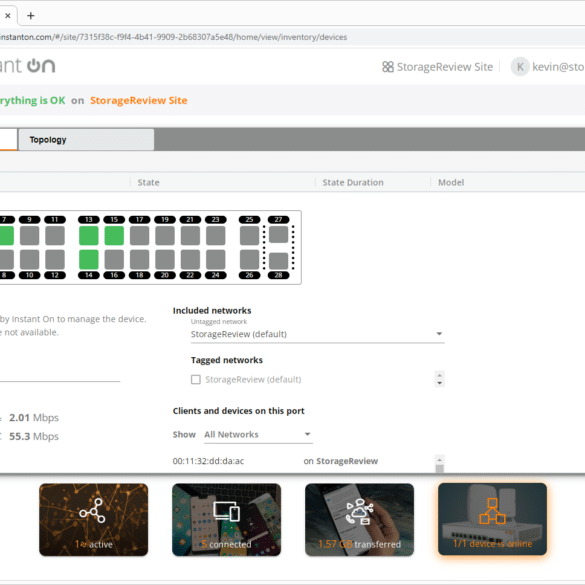
Task: Select switch port 19
Action: point(165,235)
